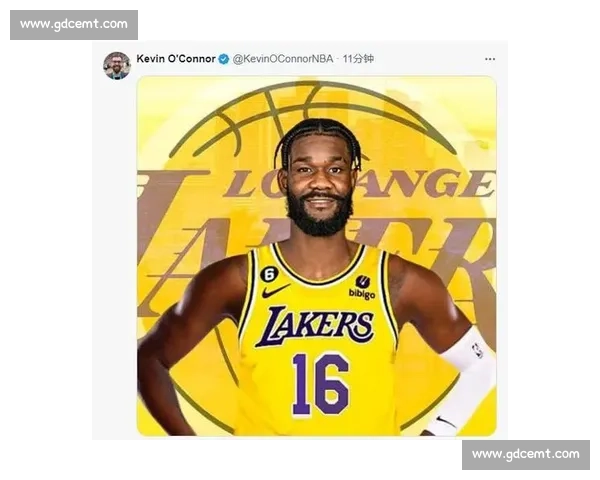Viewport: 600px width, 480px height.
Task: Click the bibigo sponsor patch on jersey
Action: pos(362,287)
